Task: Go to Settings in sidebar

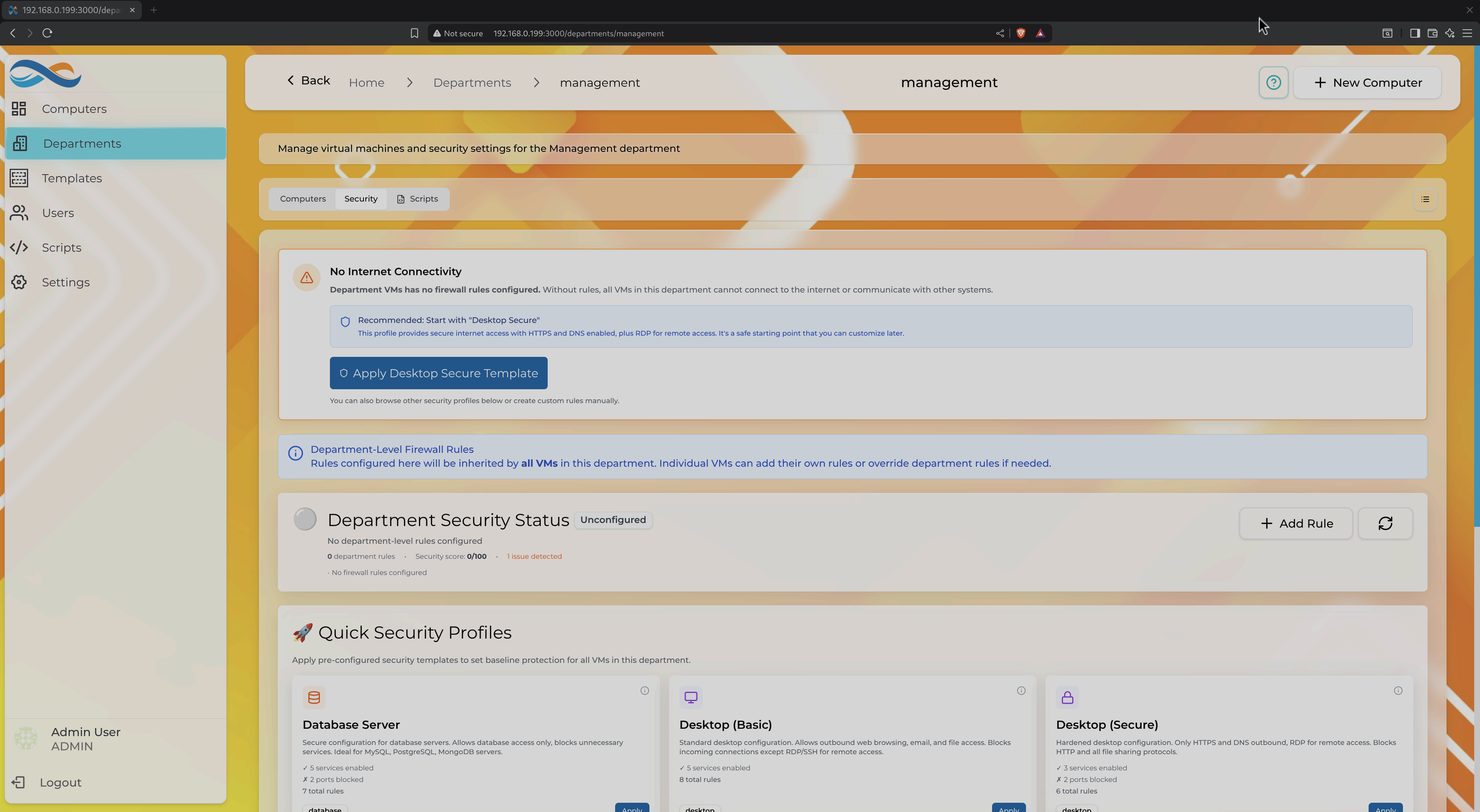Action: pyautogui.click(x=66, y=282)
